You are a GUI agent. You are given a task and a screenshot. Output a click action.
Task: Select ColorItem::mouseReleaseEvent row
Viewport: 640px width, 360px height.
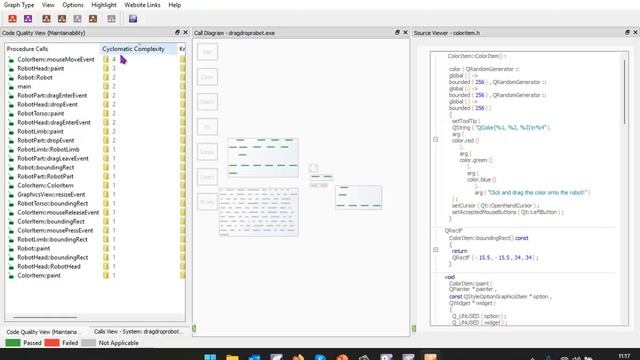point(95,213)
